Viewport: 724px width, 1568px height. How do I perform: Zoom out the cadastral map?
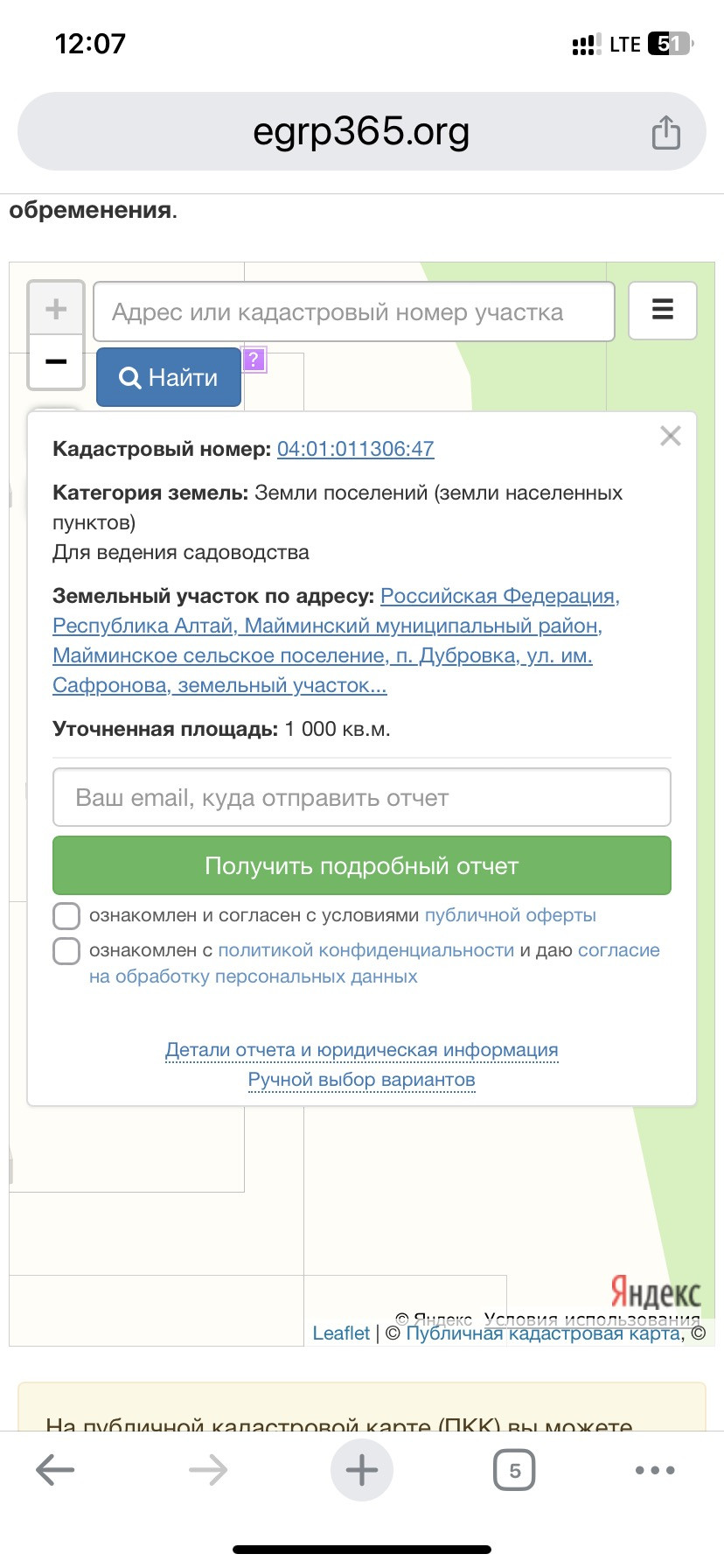click(56, 361)
